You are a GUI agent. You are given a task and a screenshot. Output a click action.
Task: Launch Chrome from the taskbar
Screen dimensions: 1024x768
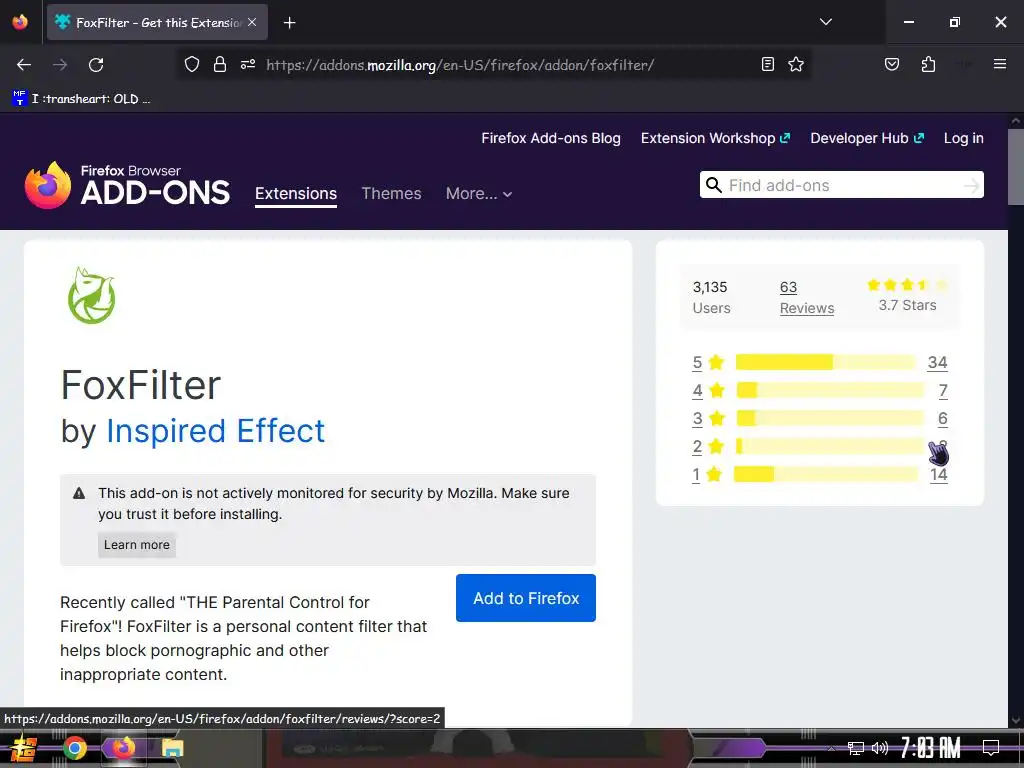[74, 748]
